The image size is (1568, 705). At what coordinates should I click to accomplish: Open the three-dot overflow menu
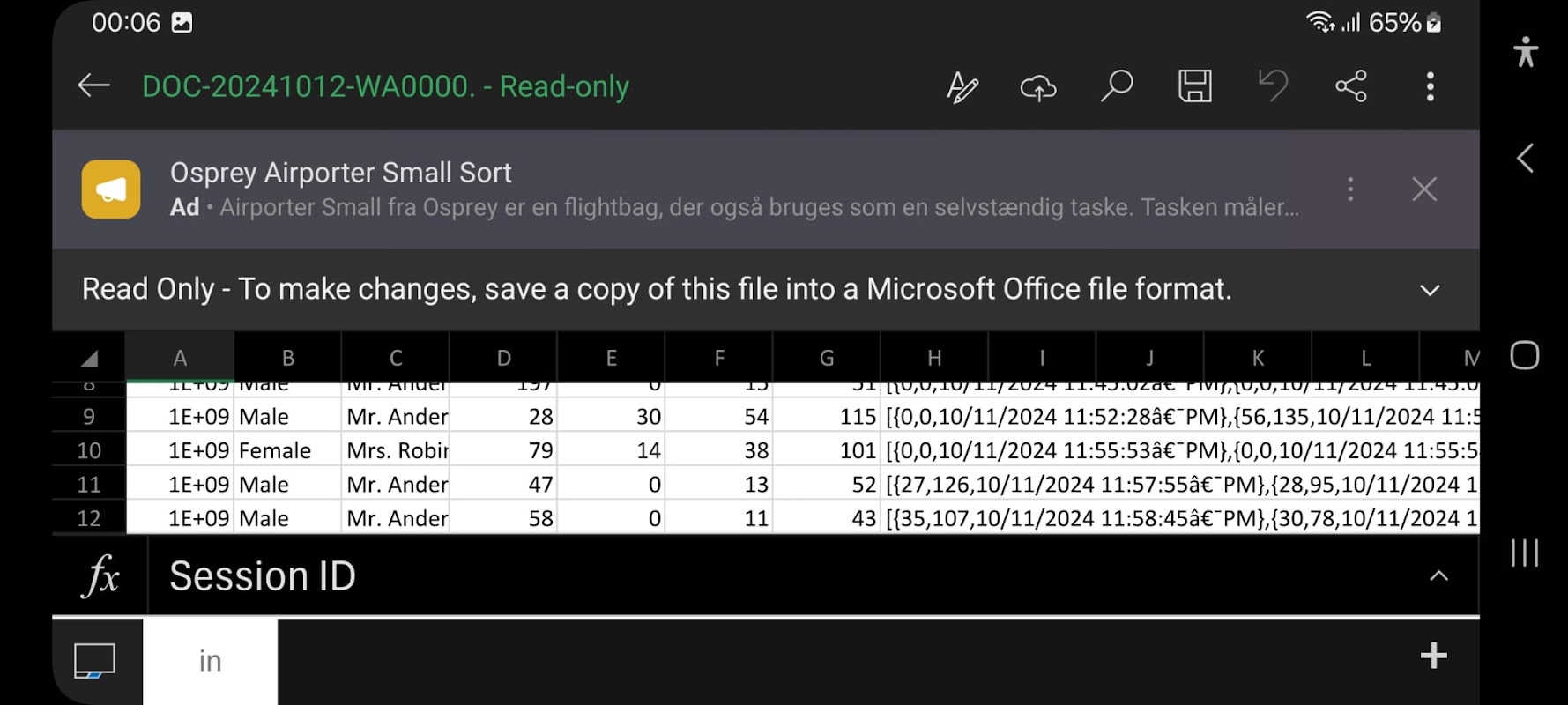[1430, 86]
